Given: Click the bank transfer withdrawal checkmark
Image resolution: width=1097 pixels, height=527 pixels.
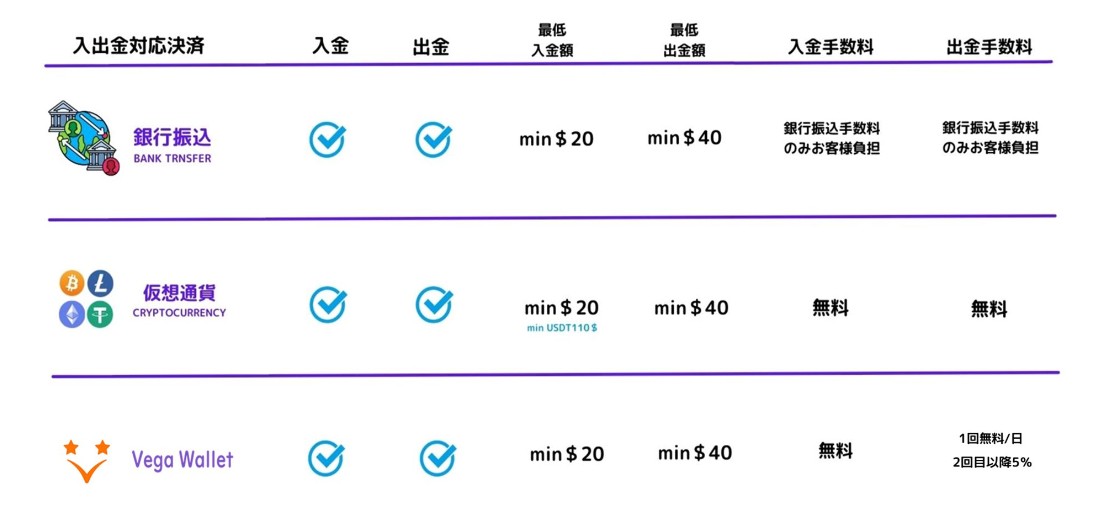Looking at the screenshot, I should (433, 139).
